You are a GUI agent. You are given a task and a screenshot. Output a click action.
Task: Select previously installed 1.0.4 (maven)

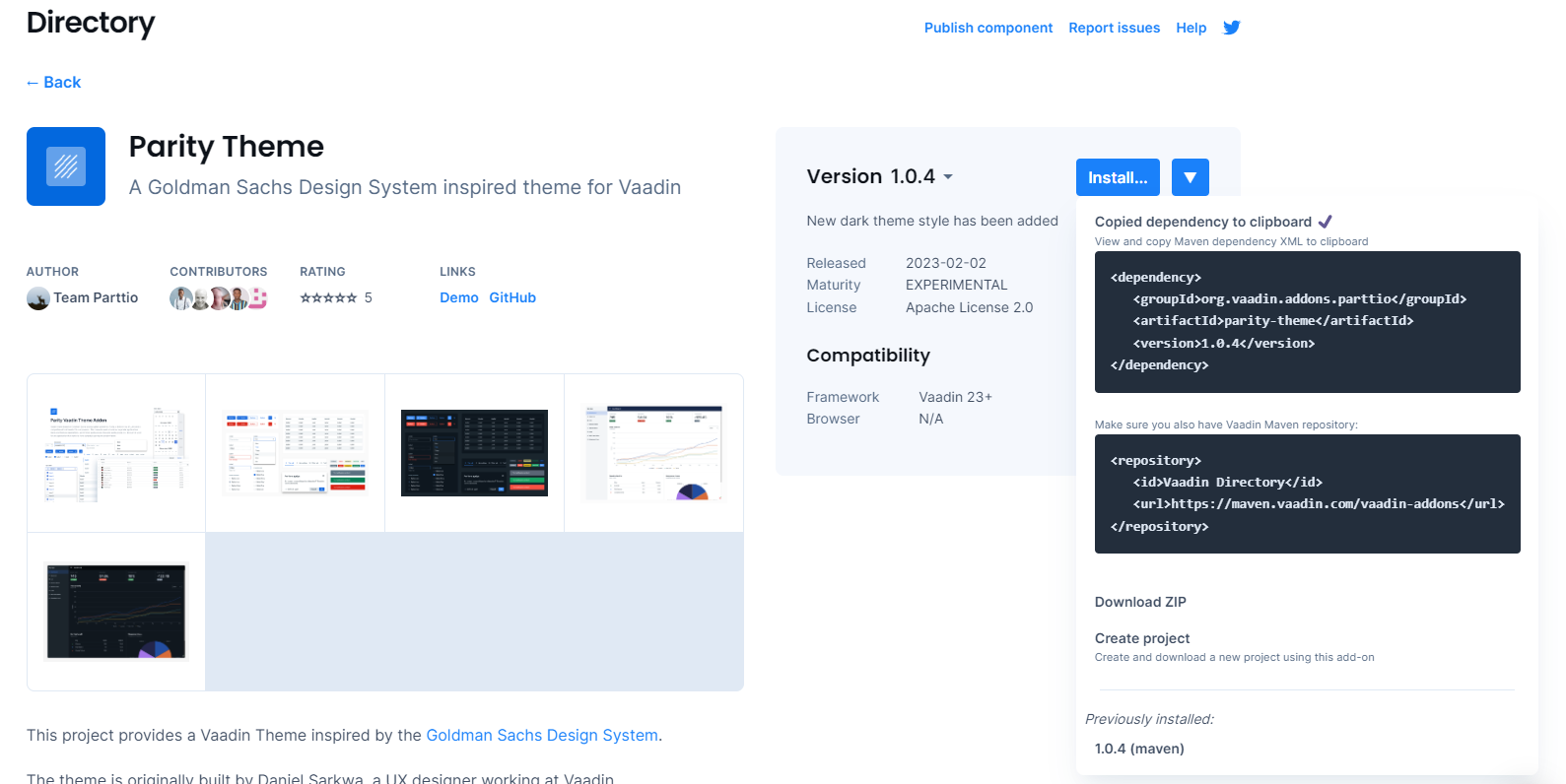click(x=1139, y=749)
